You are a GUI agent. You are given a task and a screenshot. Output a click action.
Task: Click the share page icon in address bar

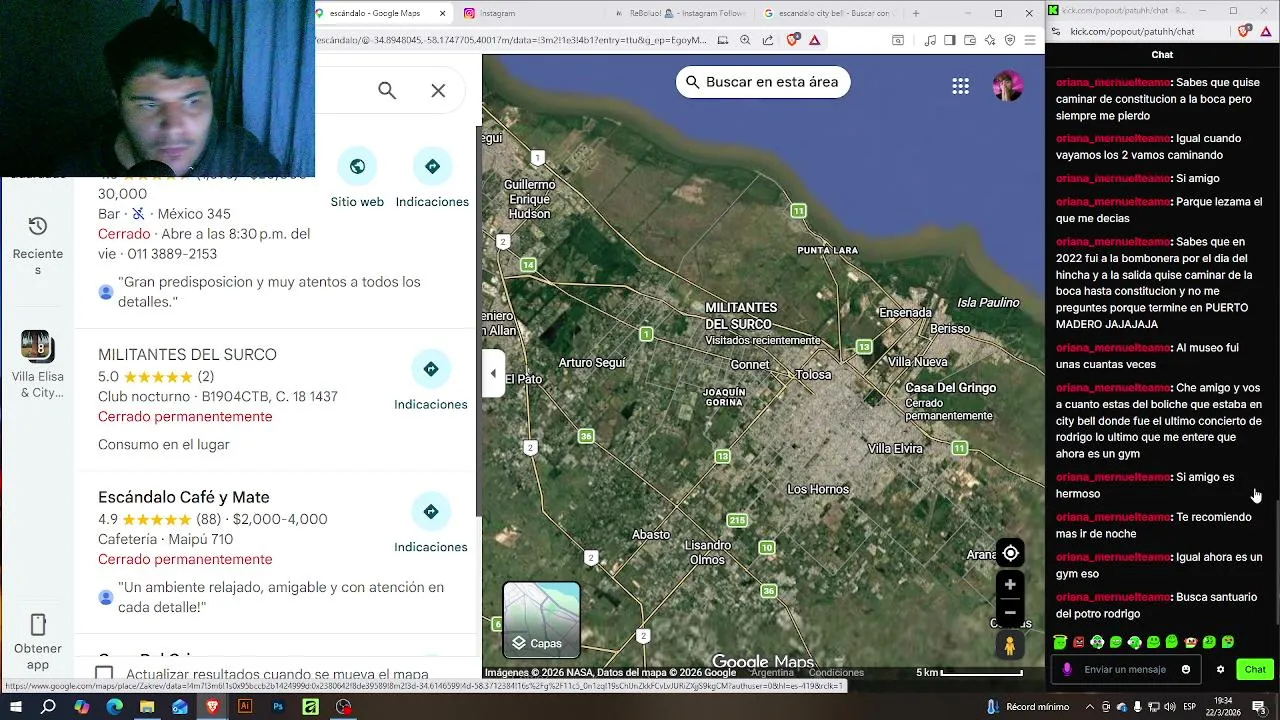pyautogui.click(x=768, y=40)
